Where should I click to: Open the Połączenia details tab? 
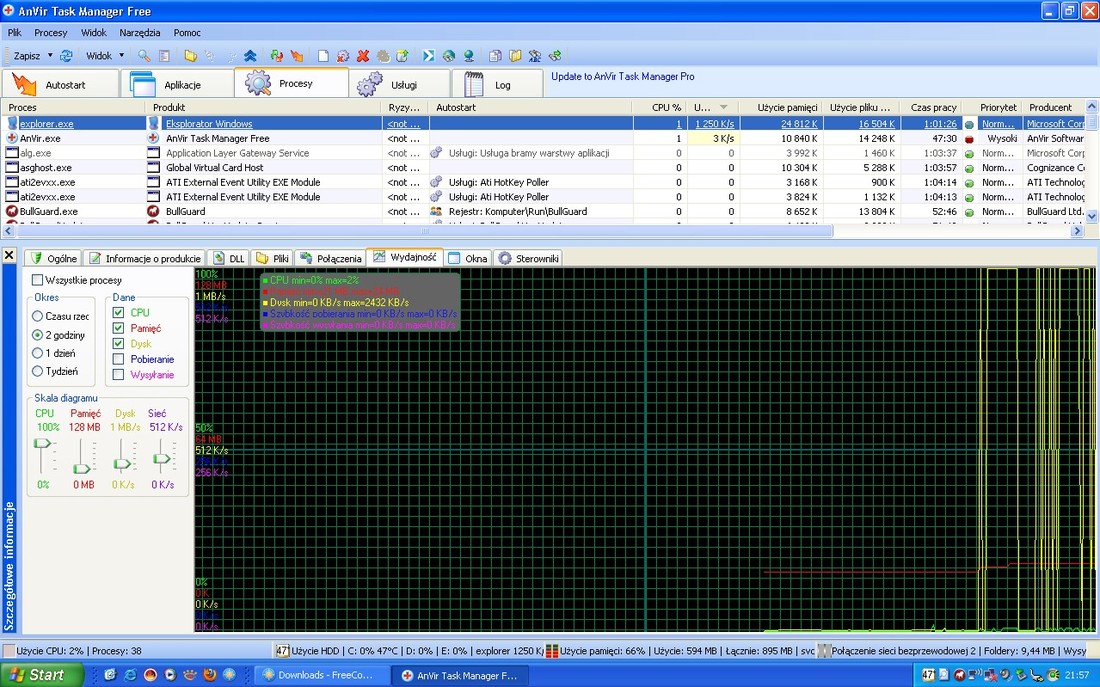[x=330, y=258]
